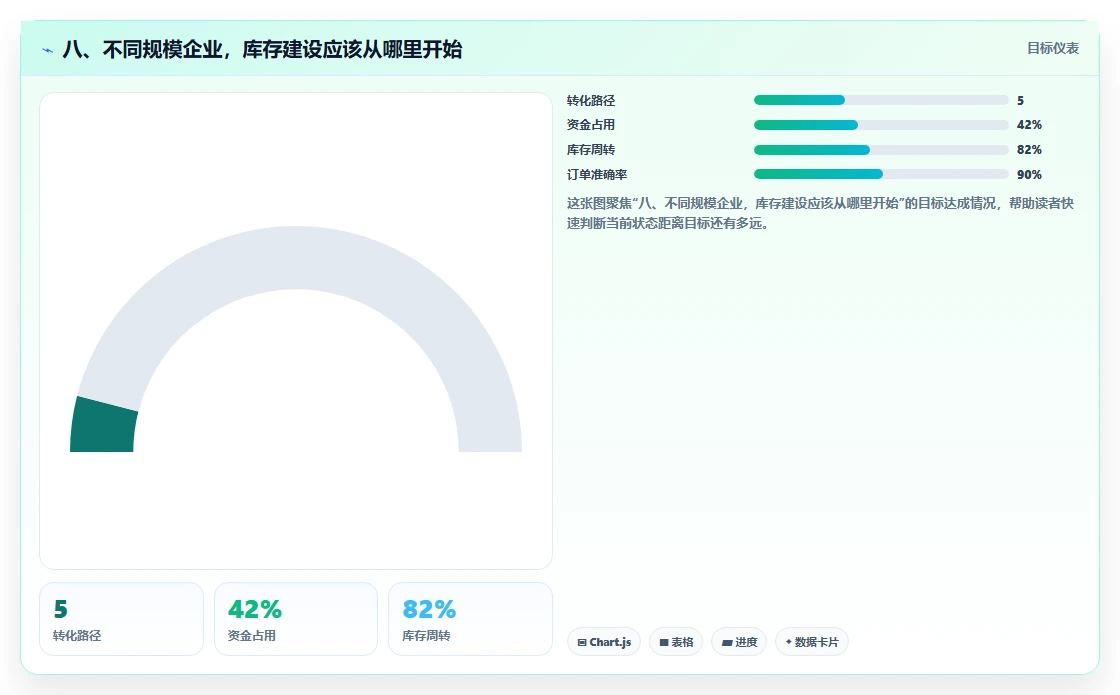Click the lightning icon beside the title
This screenshot has width=1120, height=695.
pyautogui.click(x=48, y=50)
